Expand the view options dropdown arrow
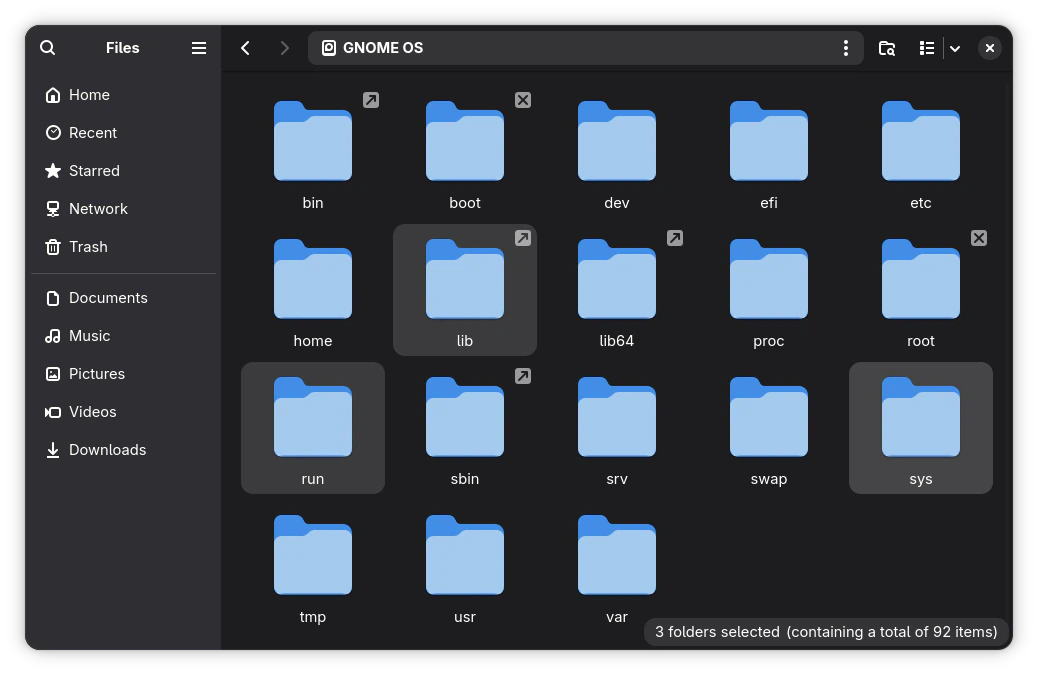Viewport: 1038px width, 675px height. tap(955, 48)
